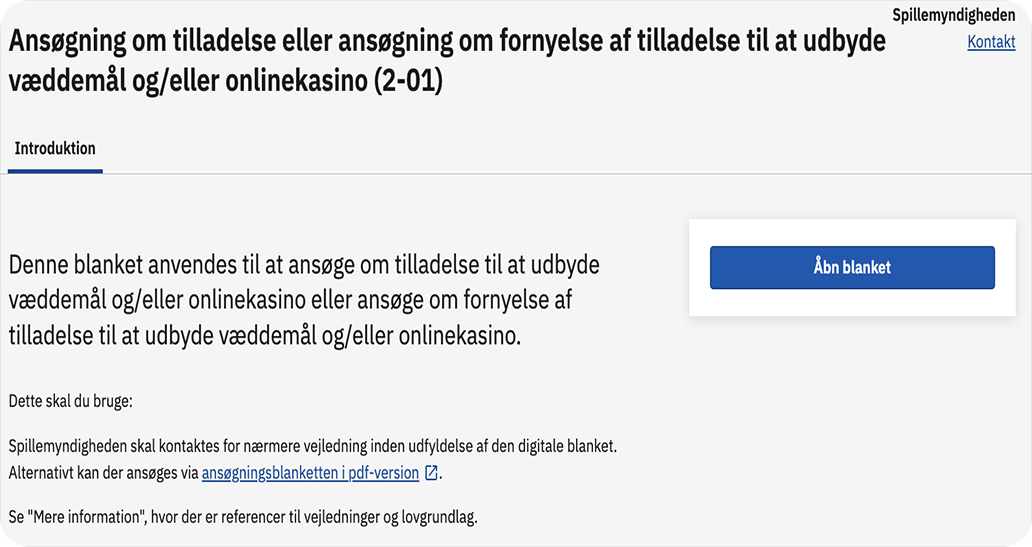Screen dimensions: 1032x547
Task: Click the lead paragraph line starting "væddemål og/eller onlinekasino eller"
Action: (x=290, y=301)
